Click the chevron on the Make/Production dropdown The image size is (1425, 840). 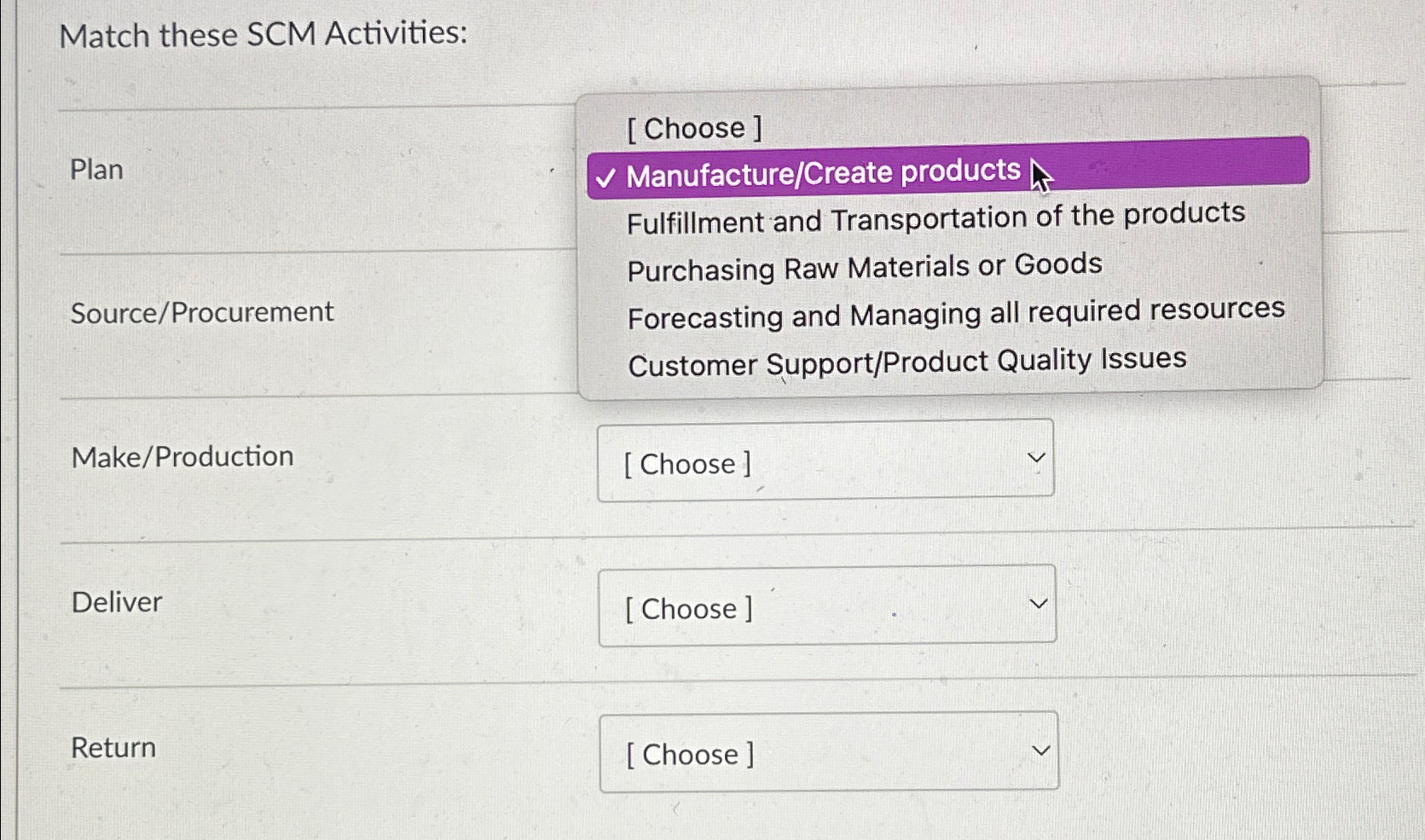(x=1035, y=459)
